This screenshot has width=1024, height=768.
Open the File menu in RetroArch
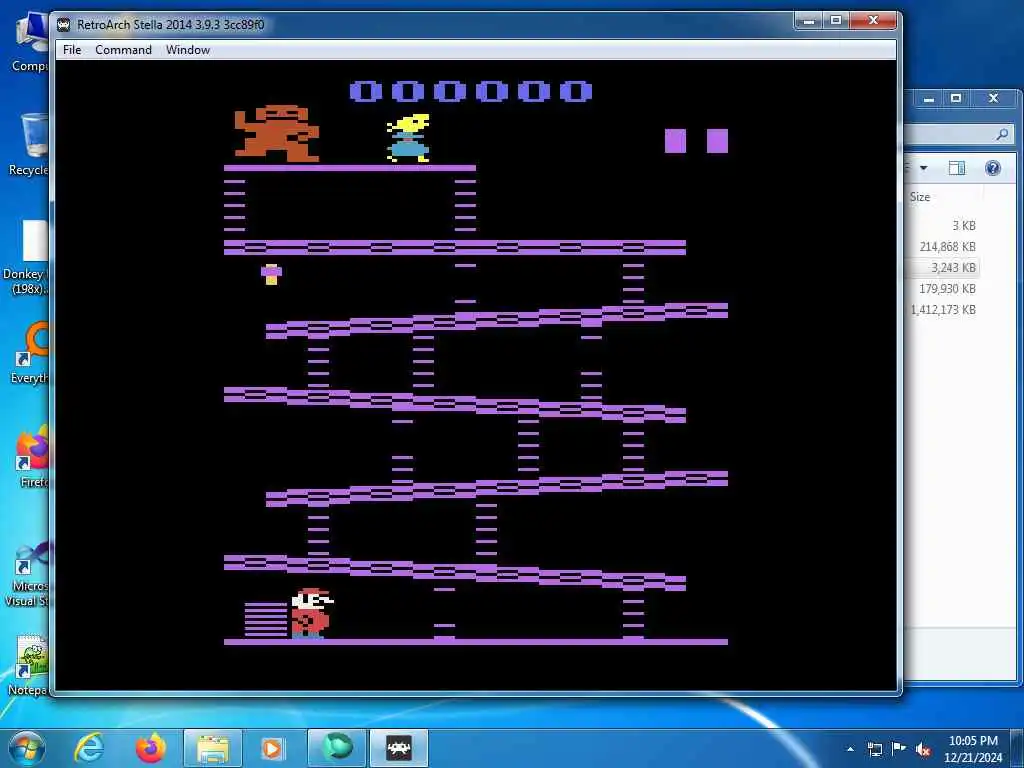[x=72, y=50]
